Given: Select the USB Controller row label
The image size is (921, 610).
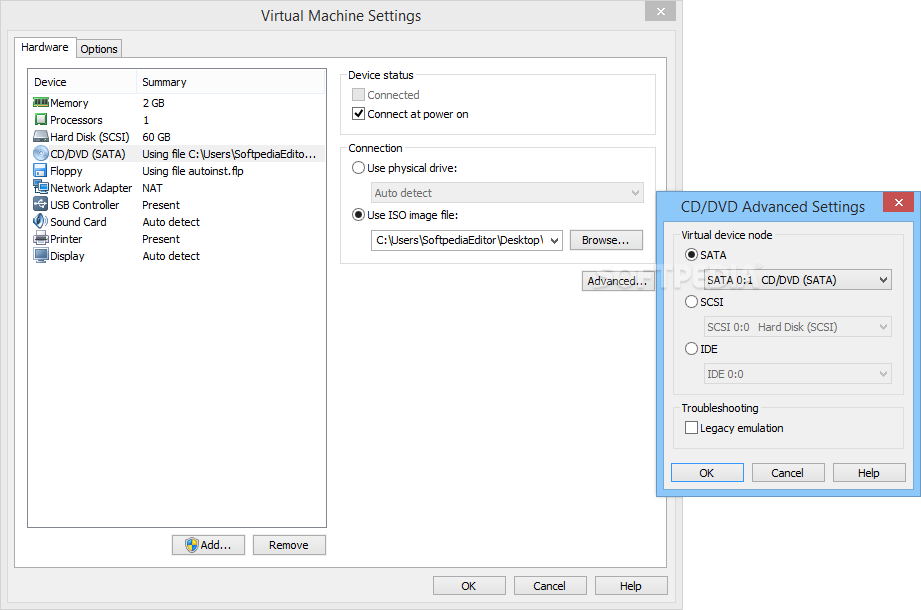Looking at the screenshot, I should tap(85, 205).
